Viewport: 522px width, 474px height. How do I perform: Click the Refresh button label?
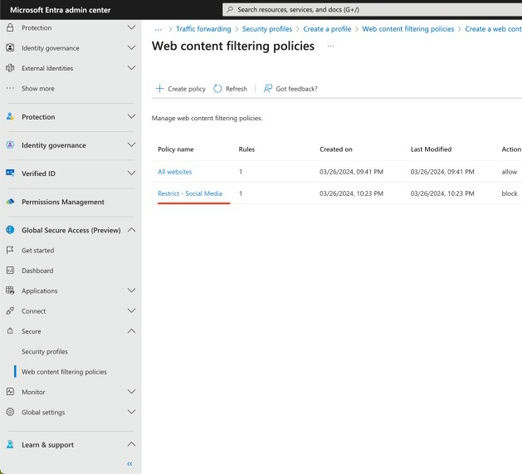pos(236,89)
